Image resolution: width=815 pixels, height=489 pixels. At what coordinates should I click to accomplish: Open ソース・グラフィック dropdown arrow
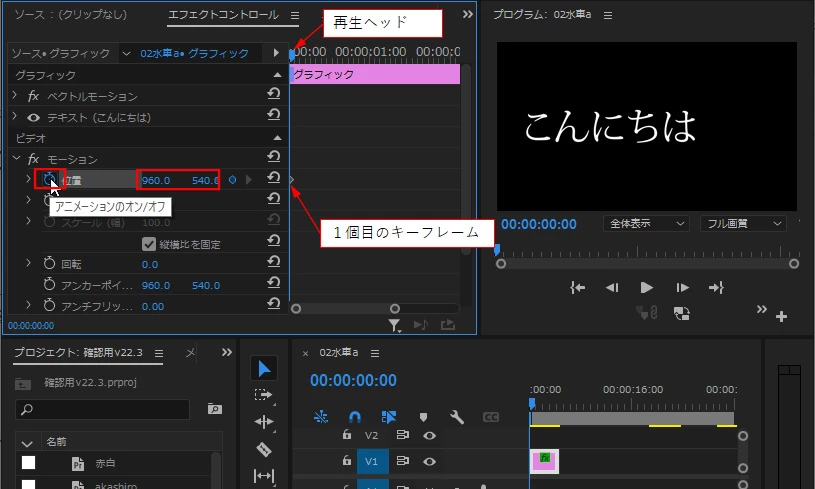tap(126, 54)
